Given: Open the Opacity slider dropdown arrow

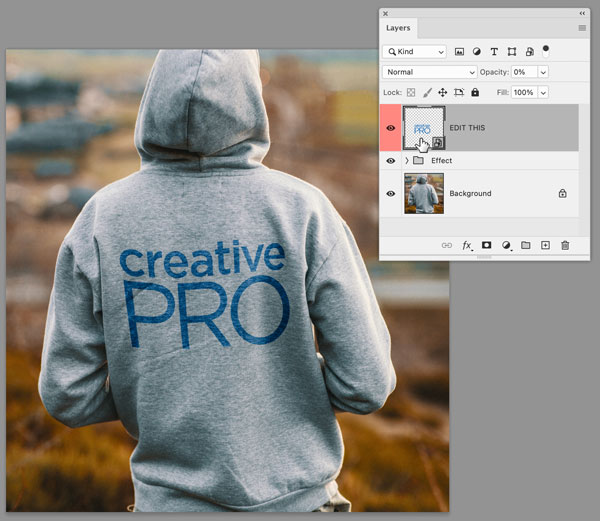Looking at the screenshot, I should pyautogui.click(x=543, y=72).
